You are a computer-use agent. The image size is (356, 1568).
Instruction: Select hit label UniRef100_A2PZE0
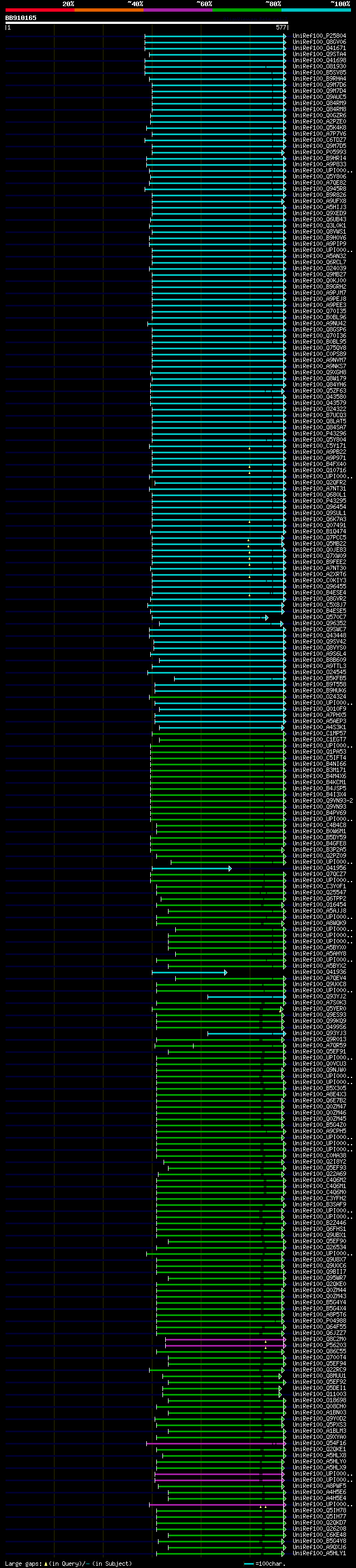319,121
